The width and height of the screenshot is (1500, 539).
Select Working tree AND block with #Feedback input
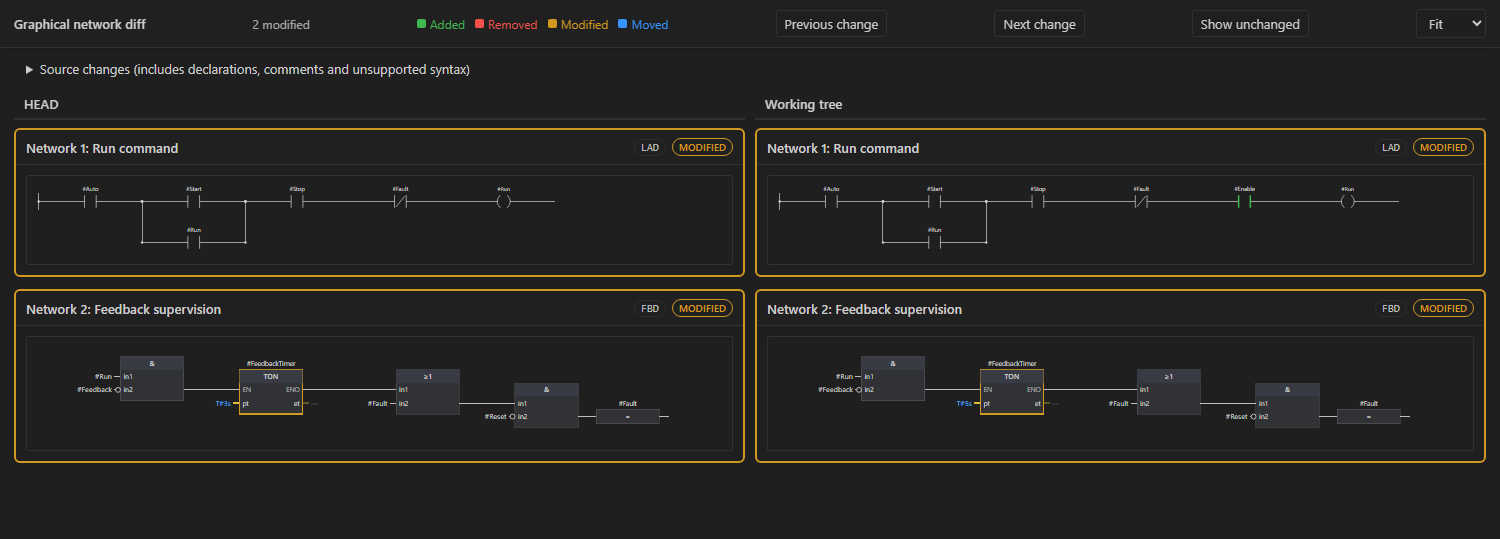tap(893, 378)
